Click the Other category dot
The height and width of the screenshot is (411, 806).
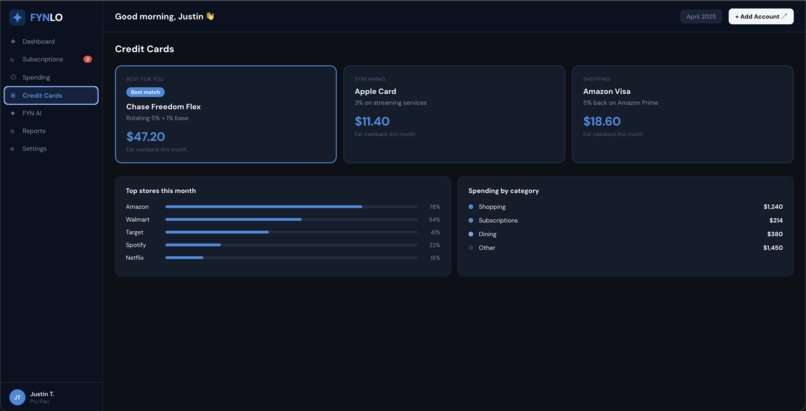(x=471, y=248)
